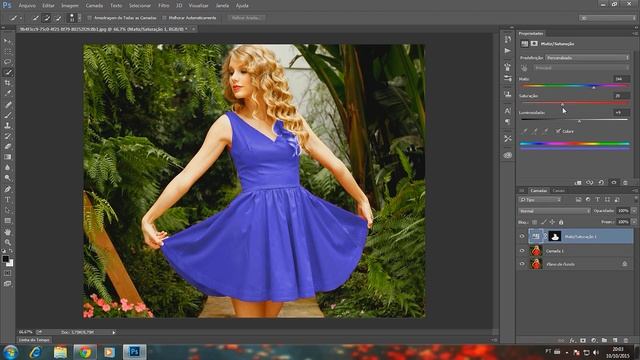Viewport: 640px width, 360px height.
Task: Create new adjustment layer icon in Layers
Action: (x=593, y=340)
